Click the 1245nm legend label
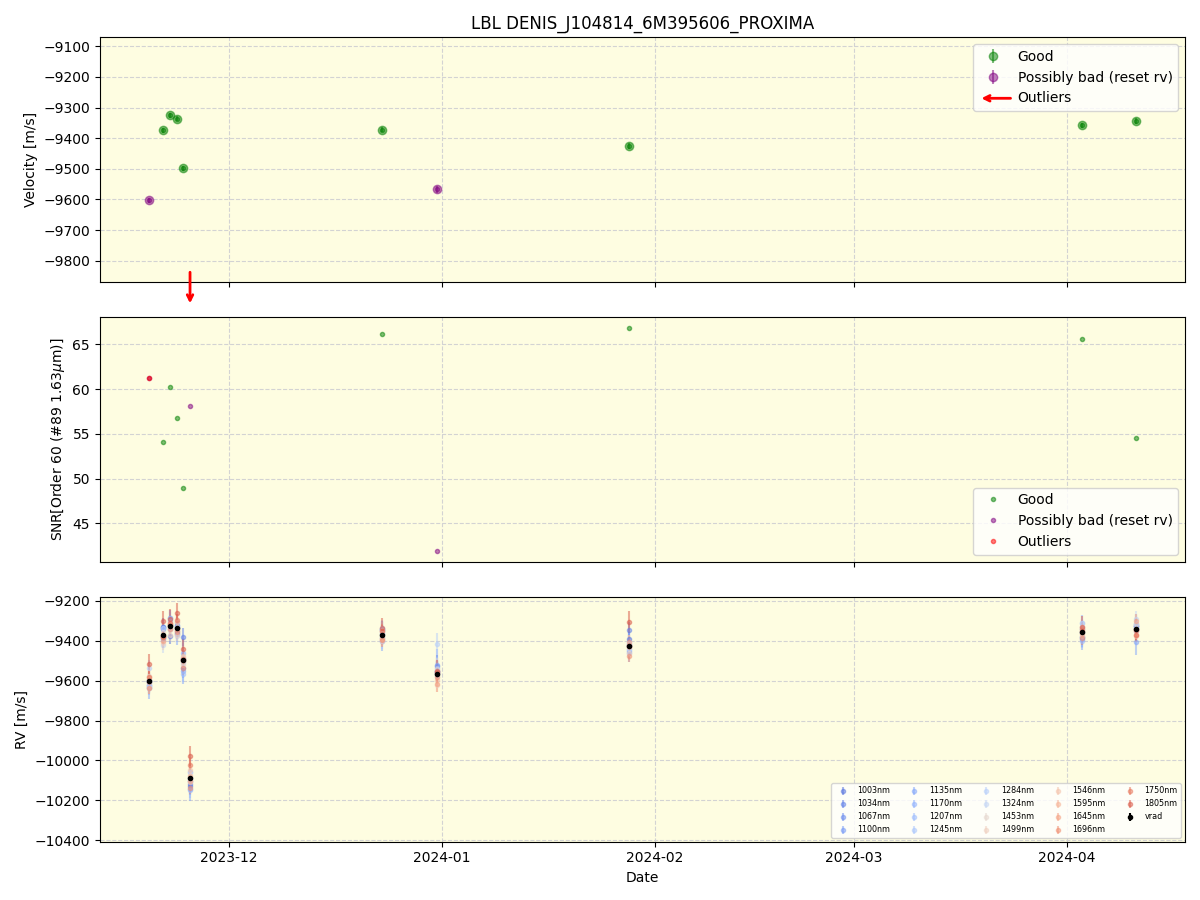1200x900 pixels. point(946,829)
